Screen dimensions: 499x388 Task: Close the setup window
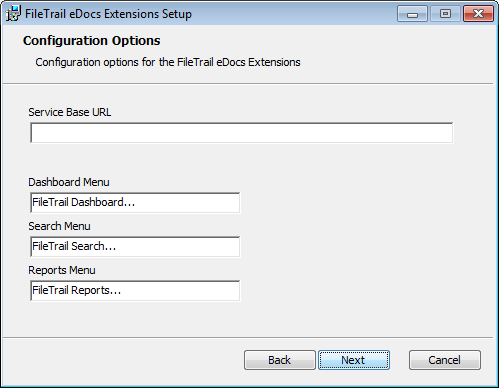point(478,14)
